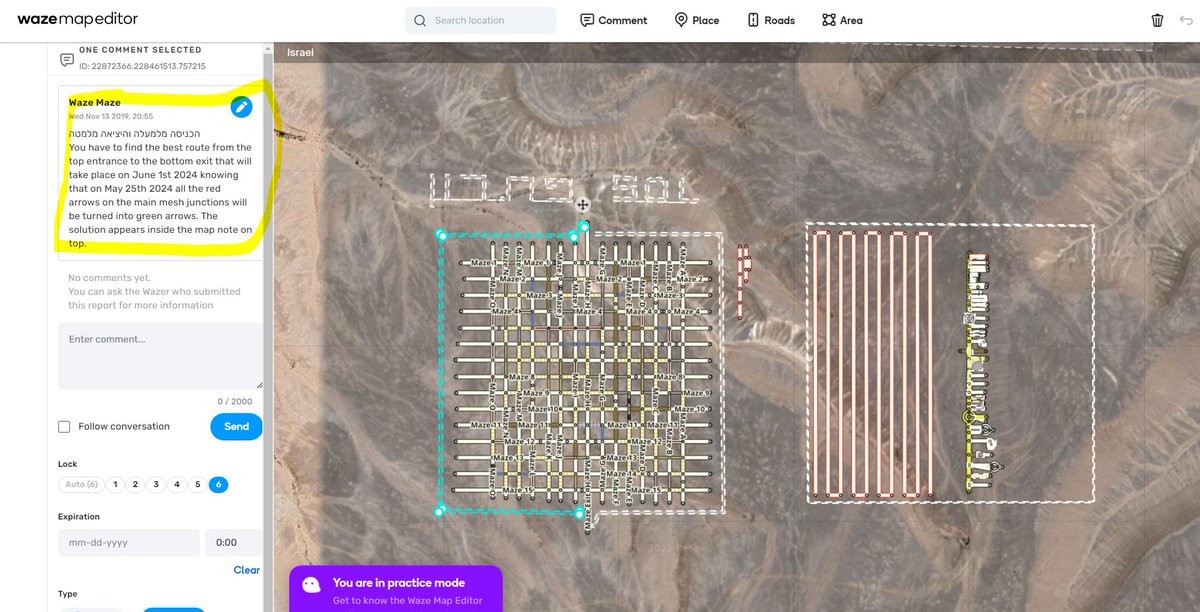The height and width of the screenshot is (612, 1200).
Task: Click the top-left cyan vertex of selected area
Action: pos(441,235)
